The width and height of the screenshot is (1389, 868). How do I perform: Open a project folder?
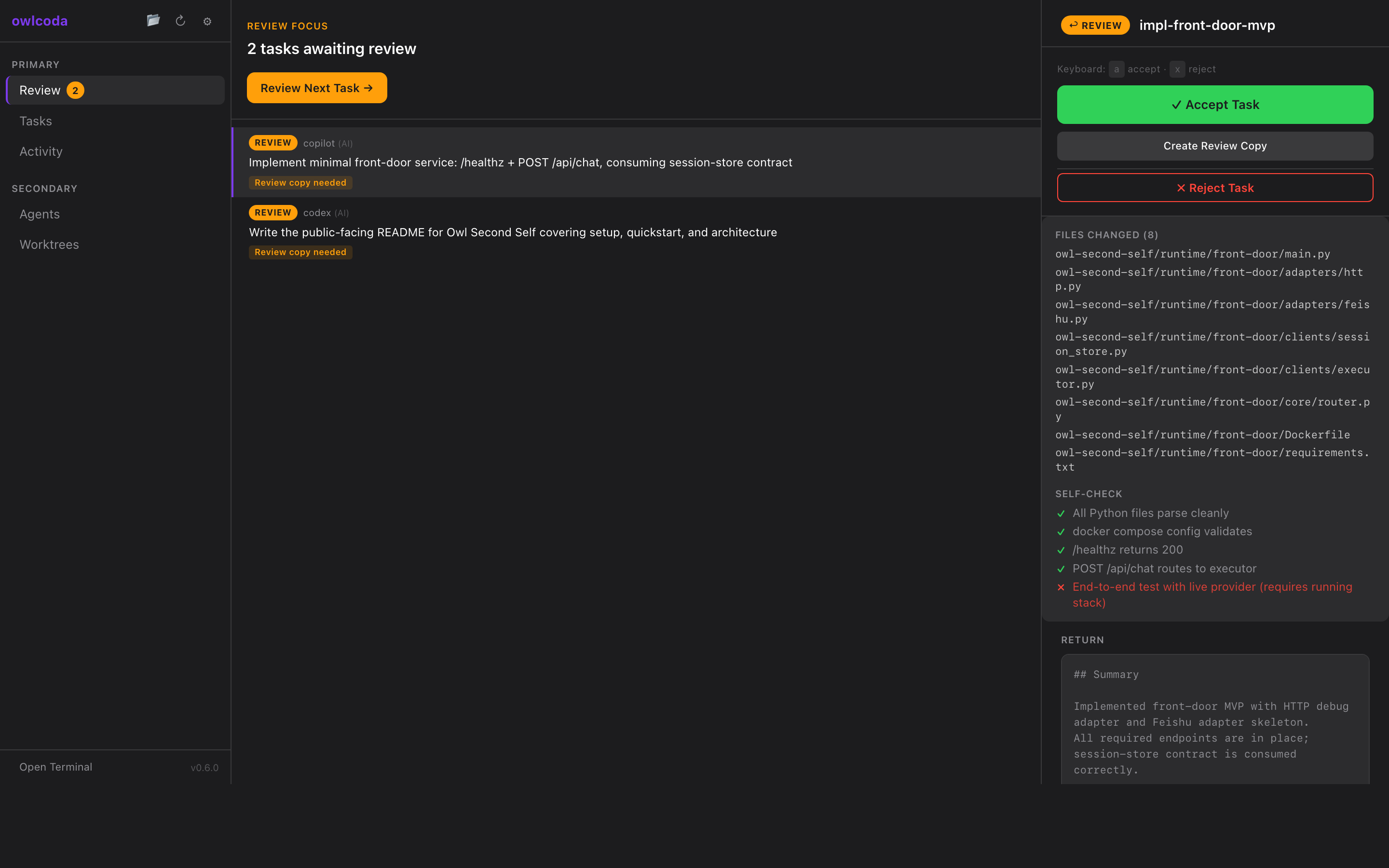pos(153,21)
